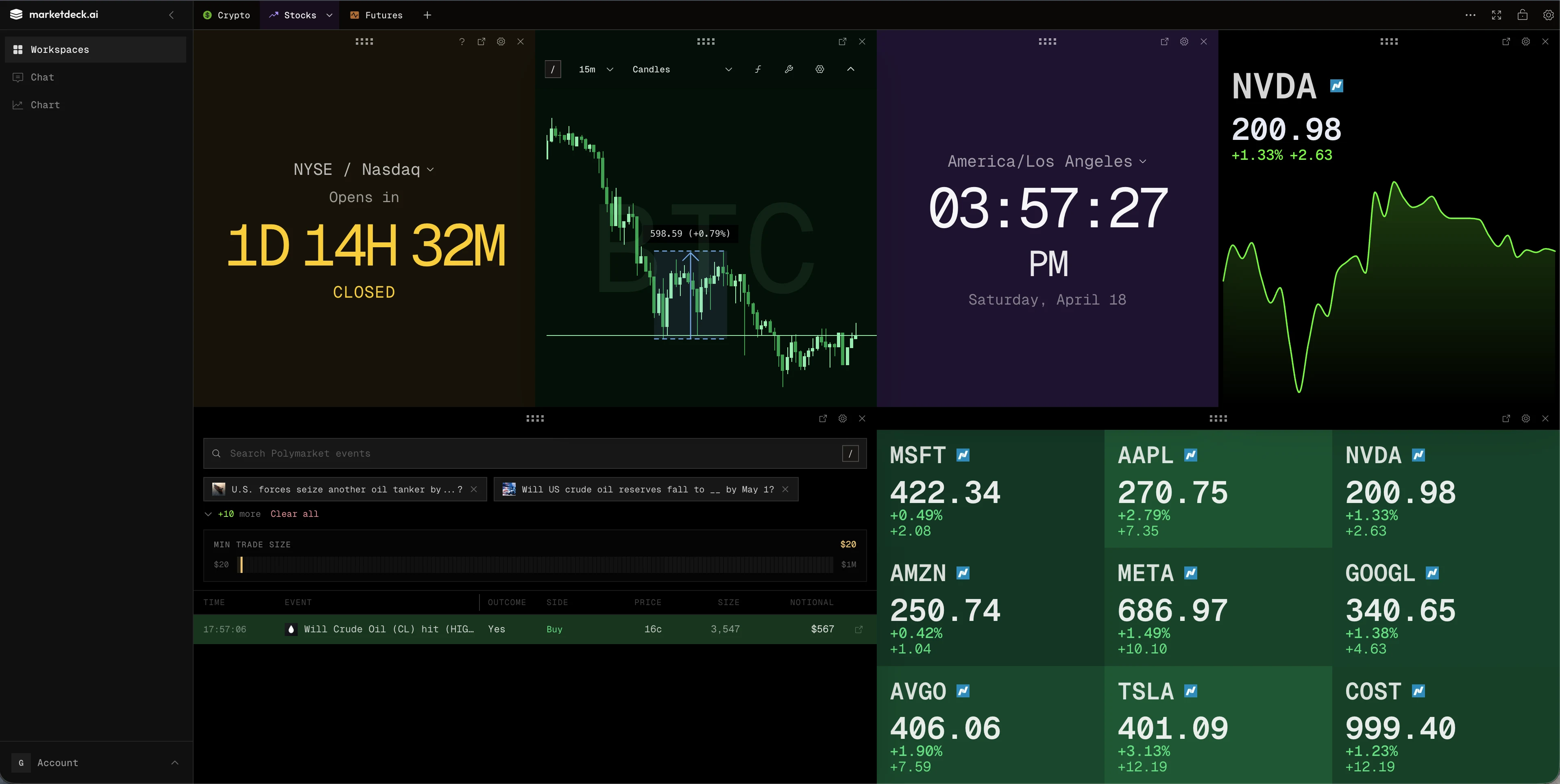The height and width of the screenshot is (784, 1560).
Task: Click the slash shortcut button in Polymarket search
Action: tap(850, 453)
